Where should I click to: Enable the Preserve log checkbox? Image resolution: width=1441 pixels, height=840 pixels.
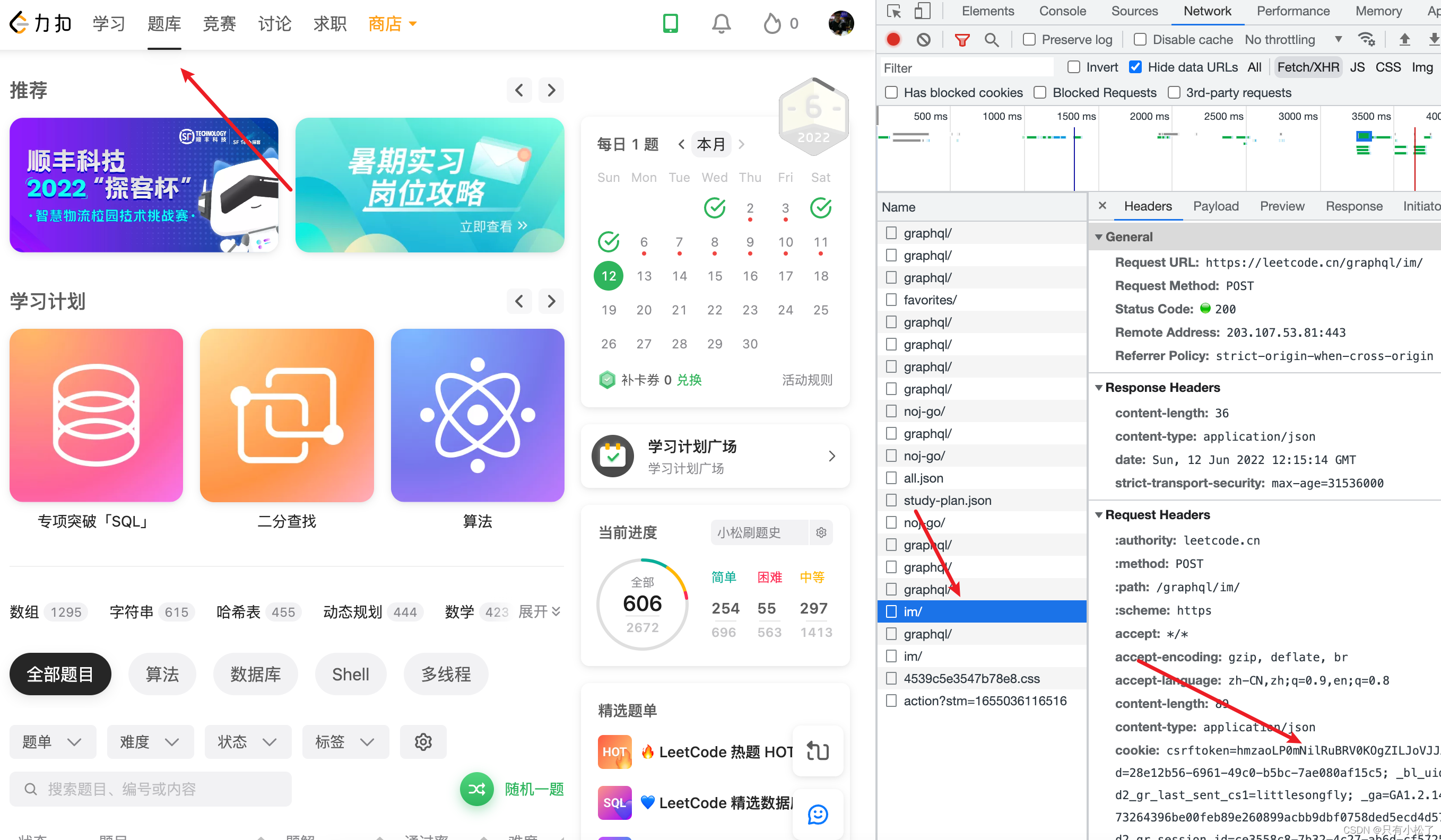click(1029, 39)
